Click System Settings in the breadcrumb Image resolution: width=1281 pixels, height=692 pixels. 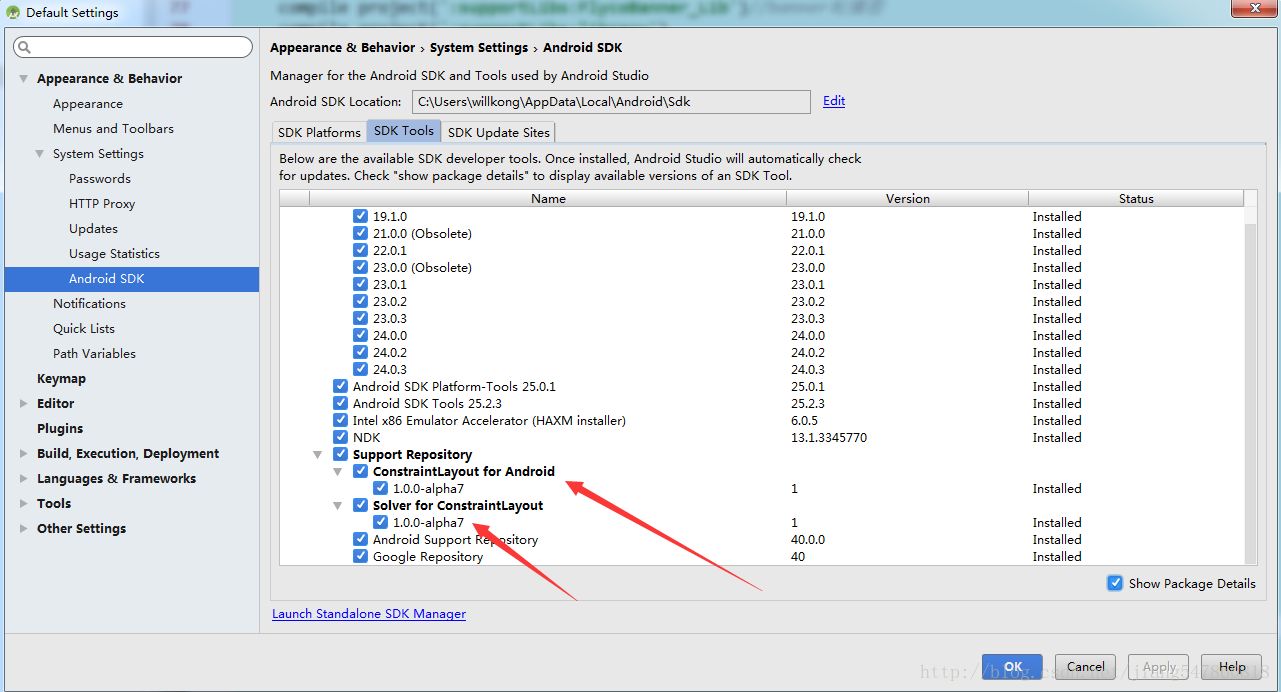(x=479, y=47)
